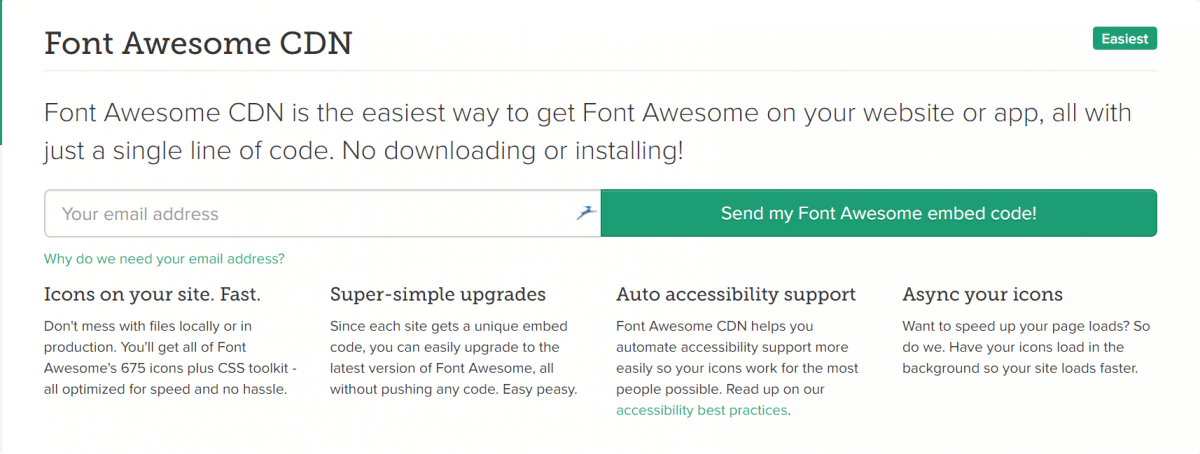Open 'Why do we need your email address?' link
Screen dimensions: 1200x454
click(164, 259)
